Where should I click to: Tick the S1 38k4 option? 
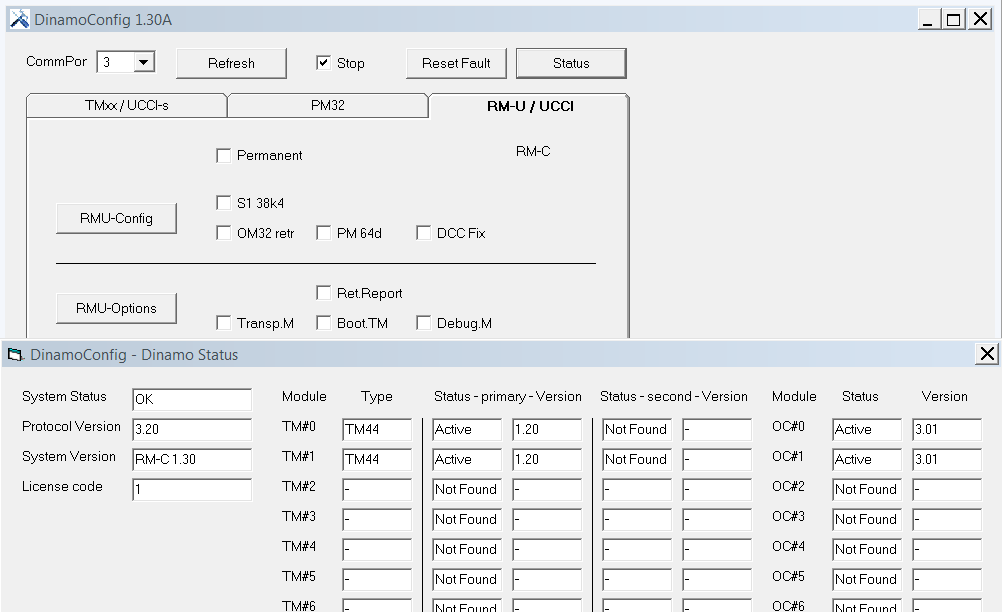point(223,203)
